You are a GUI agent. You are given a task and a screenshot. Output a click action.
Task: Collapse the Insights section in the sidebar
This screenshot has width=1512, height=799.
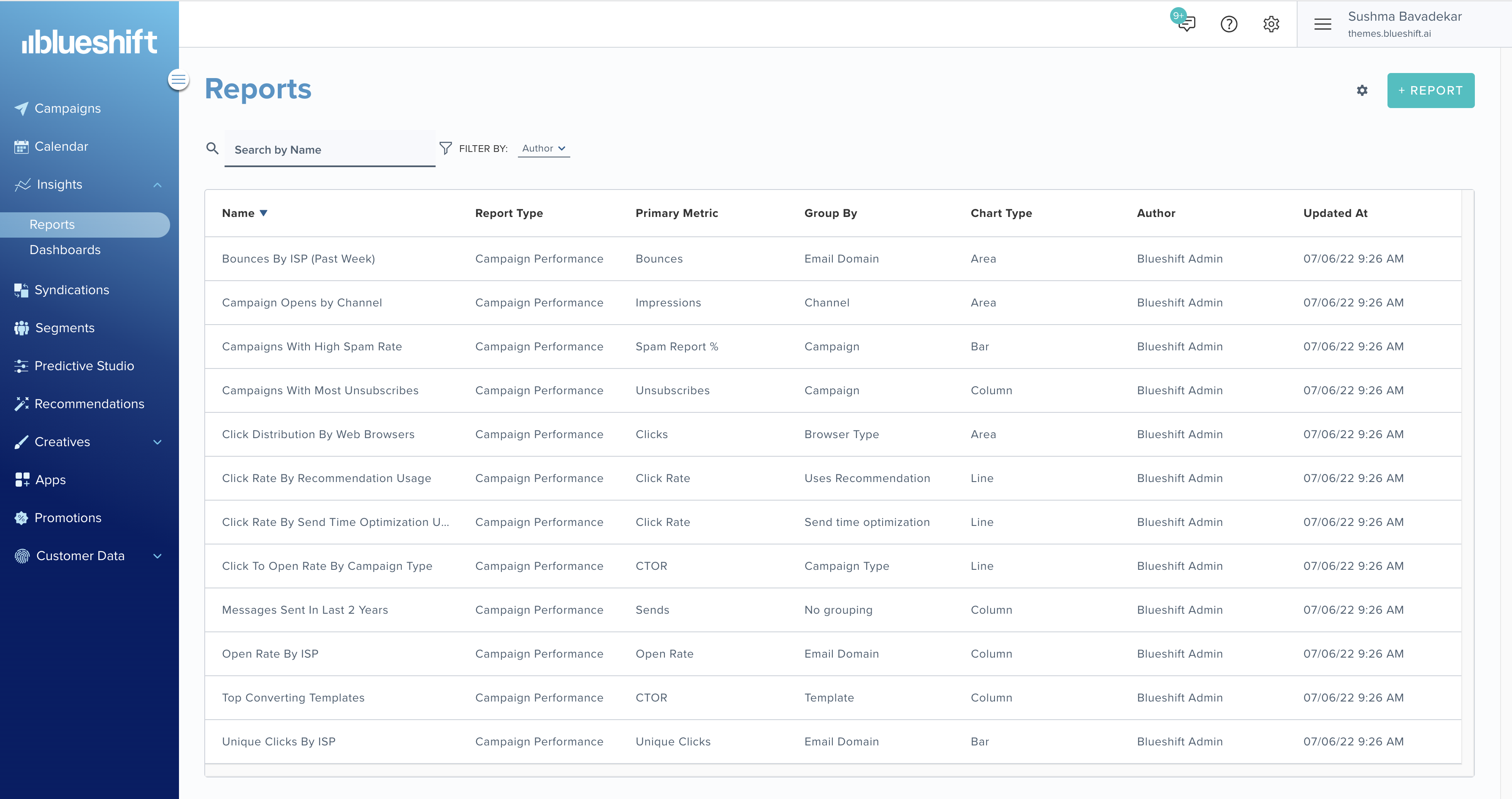pos(157,184)
